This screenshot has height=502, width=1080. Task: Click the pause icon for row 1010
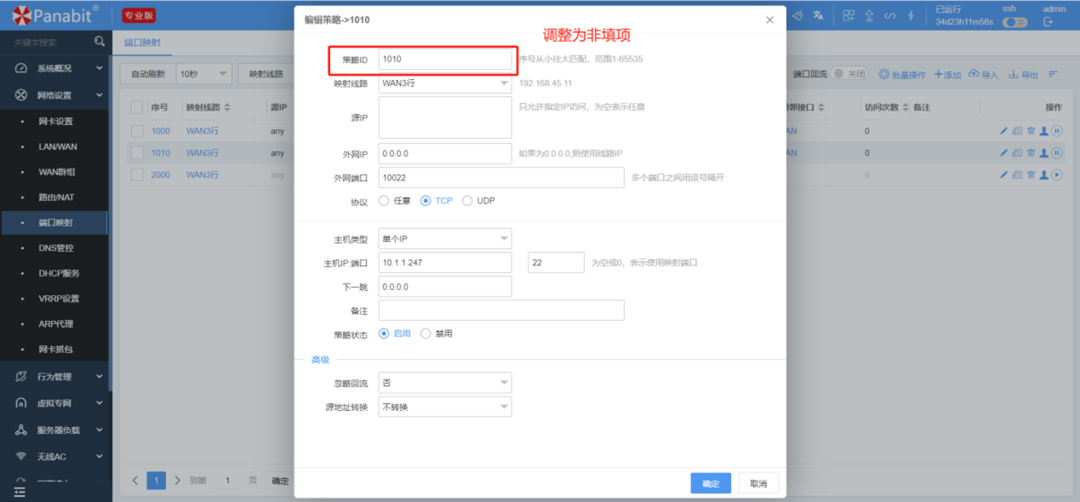click(x=1057, y=153)
